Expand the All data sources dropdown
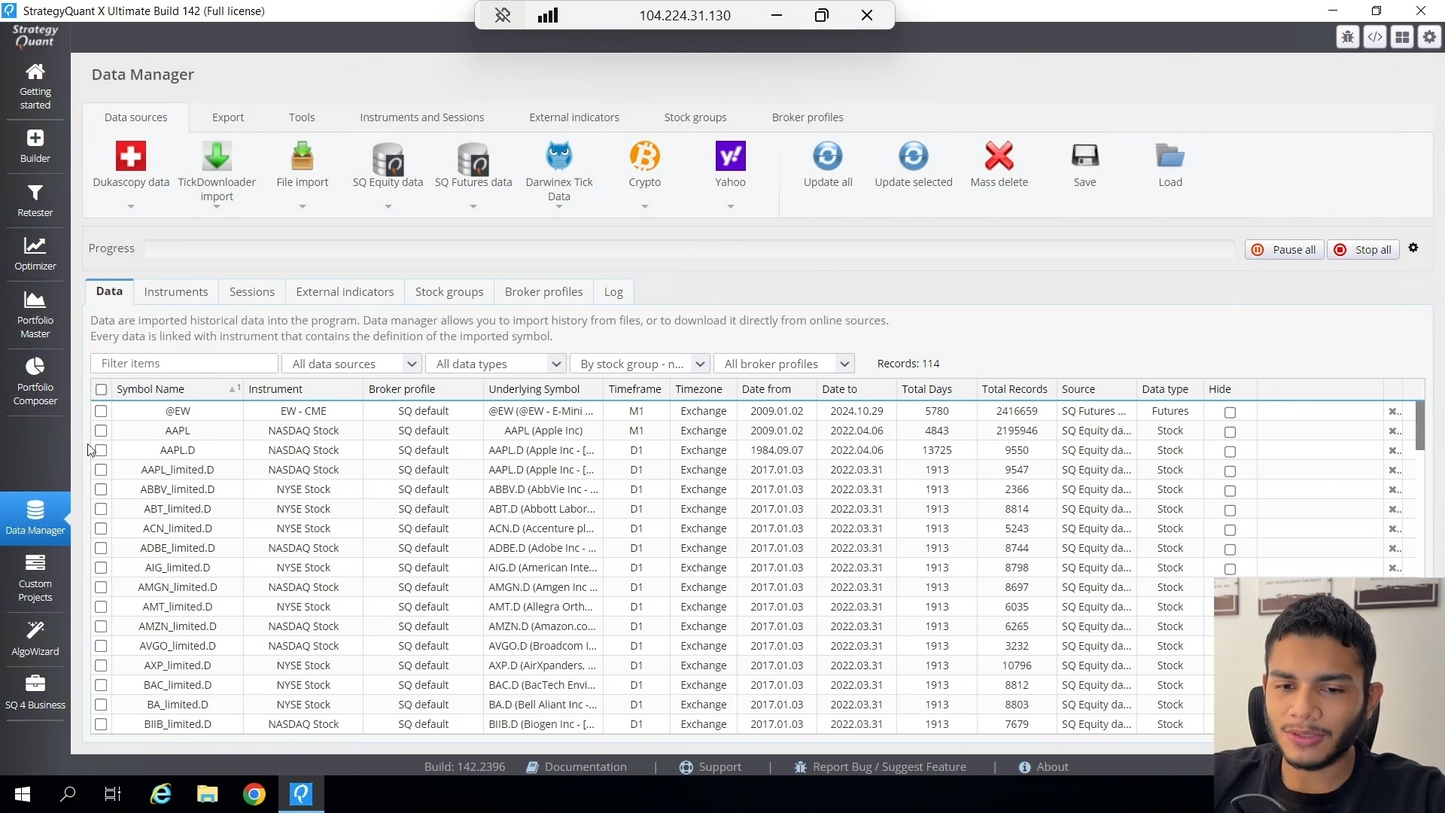This screenshot has width=1445, height=813. pyautogui.click(x=352, y=364)
